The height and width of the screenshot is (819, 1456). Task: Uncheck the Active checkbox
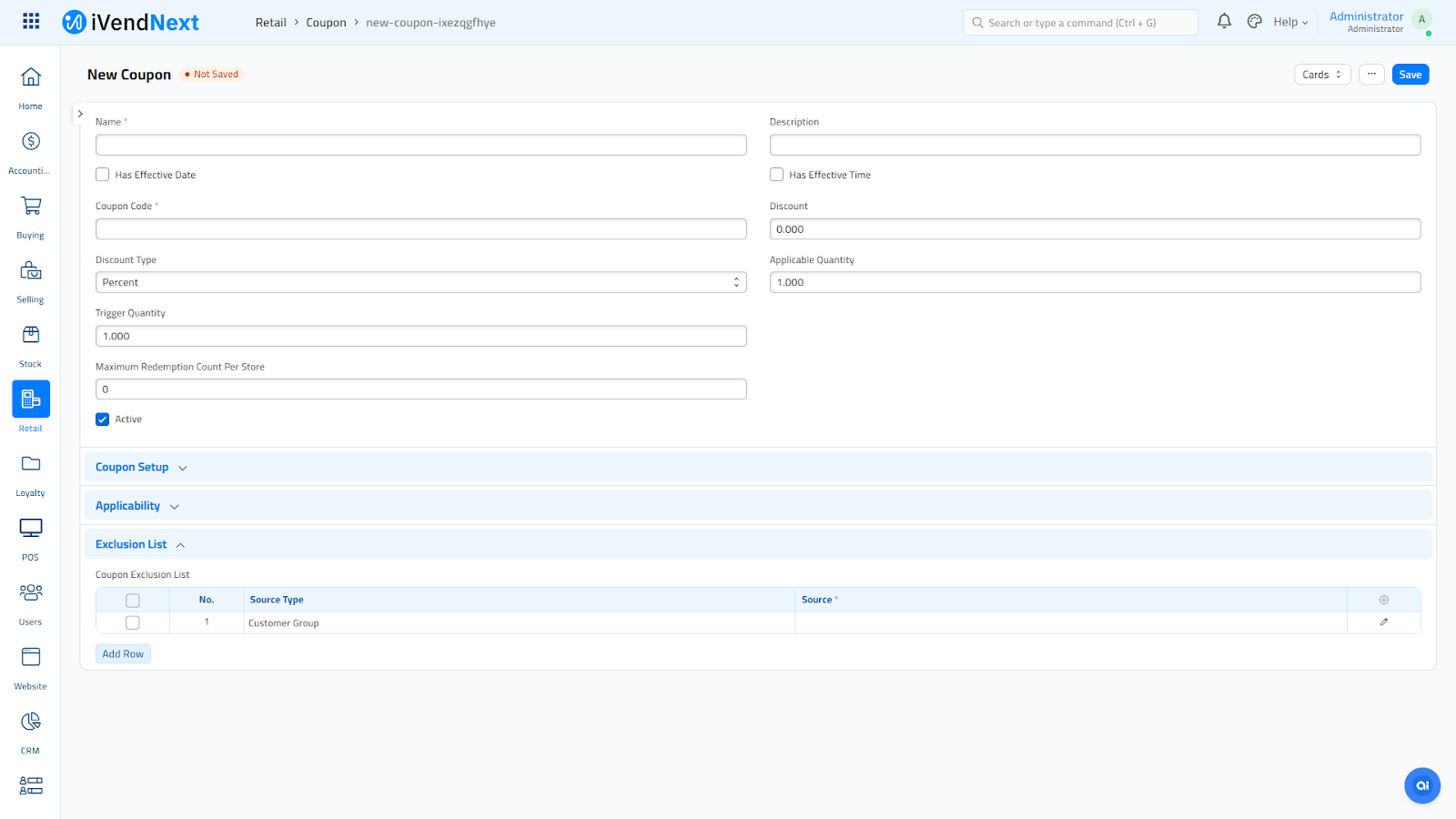click(103, 420)
